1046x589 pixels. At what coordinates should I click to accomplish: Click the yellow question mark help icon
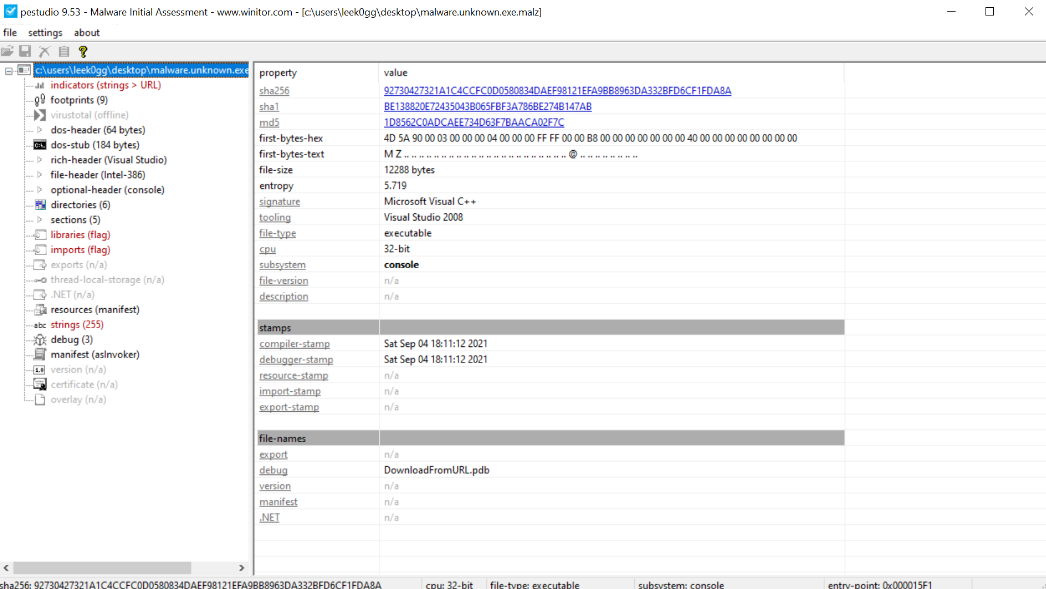point(83,51)
